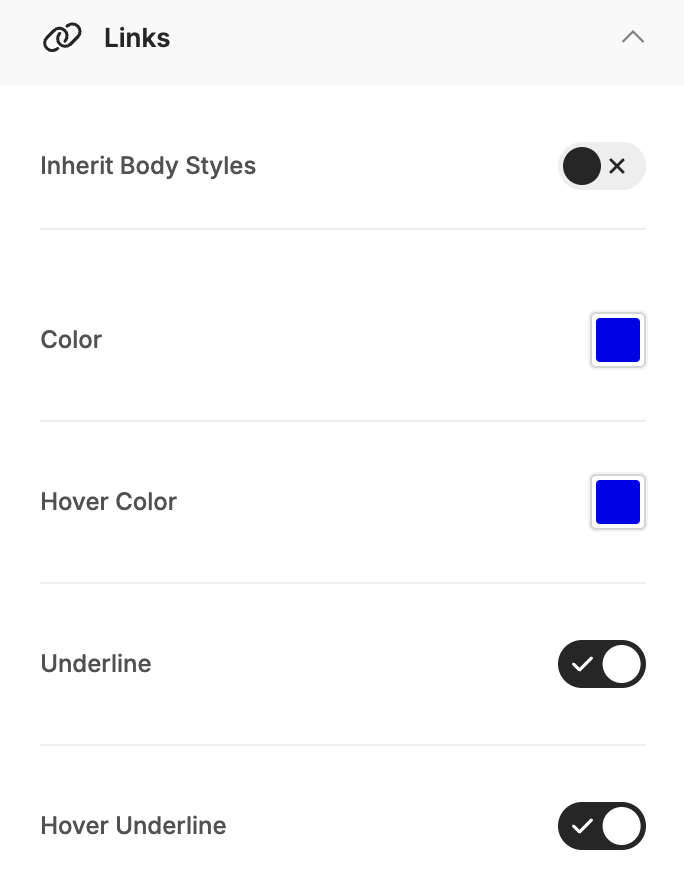This screenshot has width=684, height=894.
Task: Click the white knob of the Underline switch
Action: coord(622,664)
